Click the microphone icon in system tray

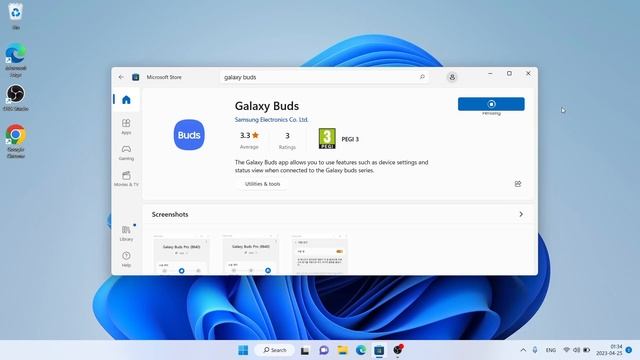tap(535, 350)
